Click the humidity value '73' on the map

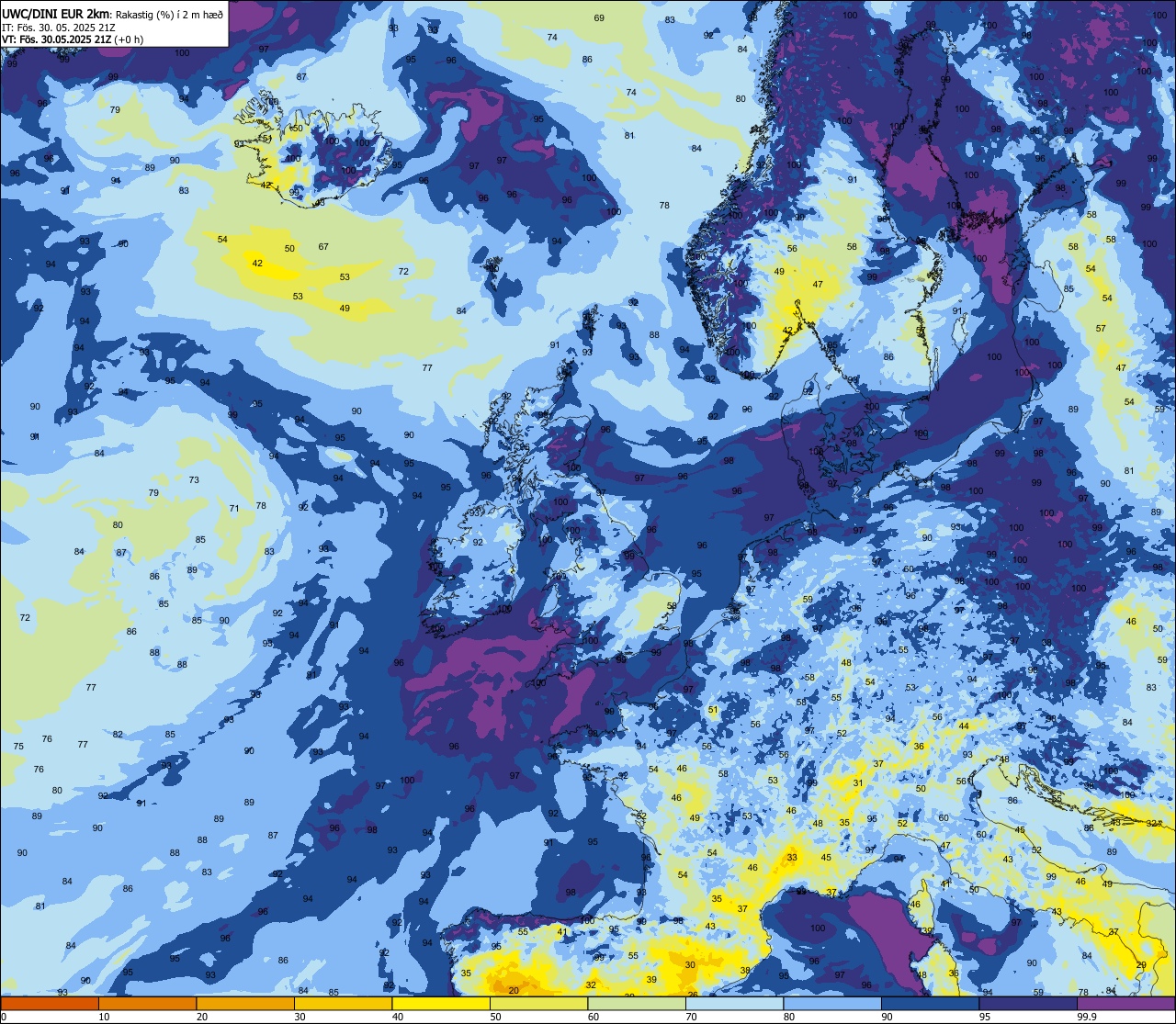[194, 480]
